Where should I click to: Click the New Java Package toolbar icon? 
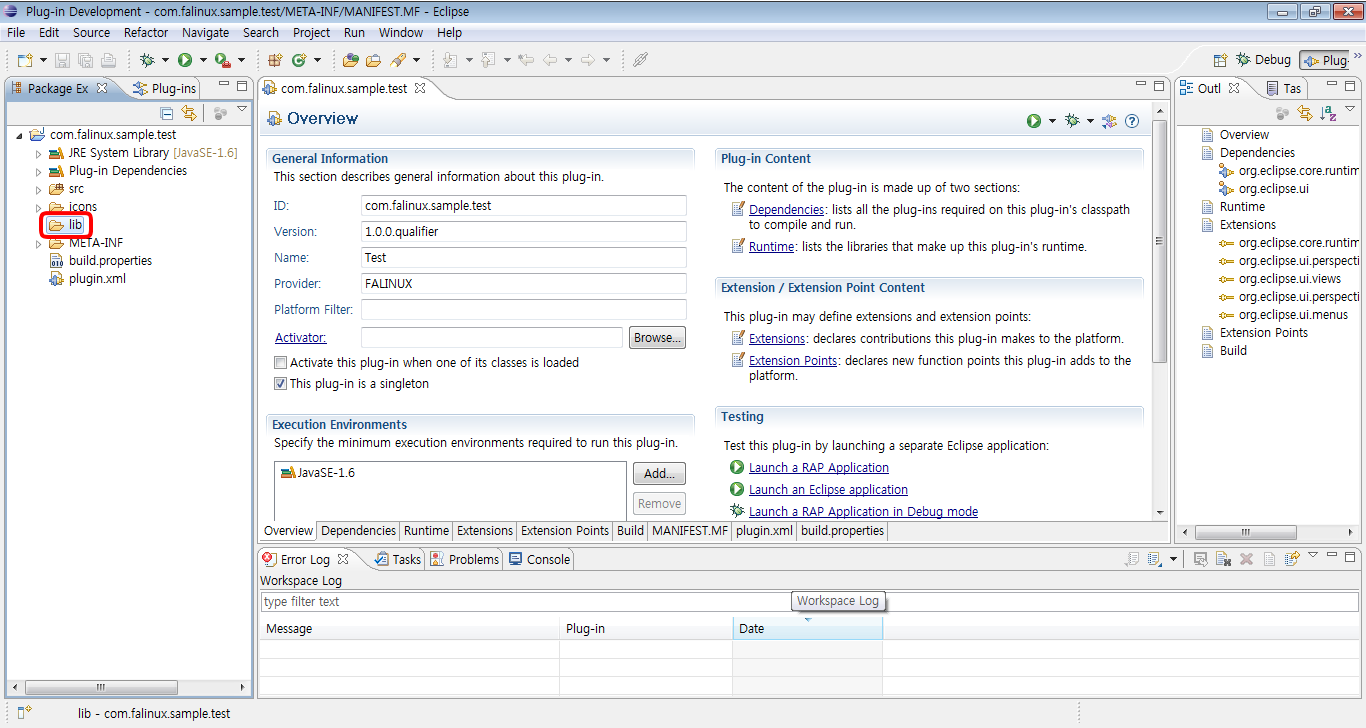(275, 60)
